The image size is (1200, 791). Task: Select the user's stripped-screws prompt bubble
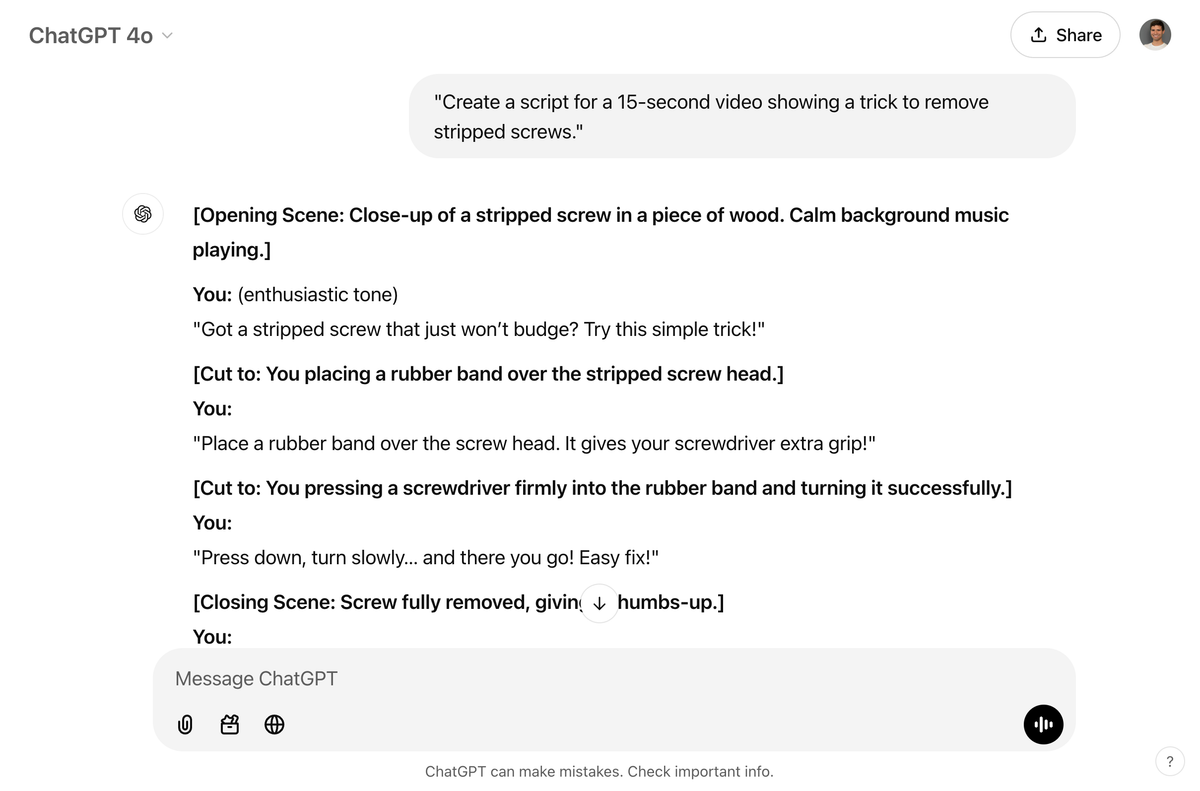pyautogui.click(x=741, y=116)
